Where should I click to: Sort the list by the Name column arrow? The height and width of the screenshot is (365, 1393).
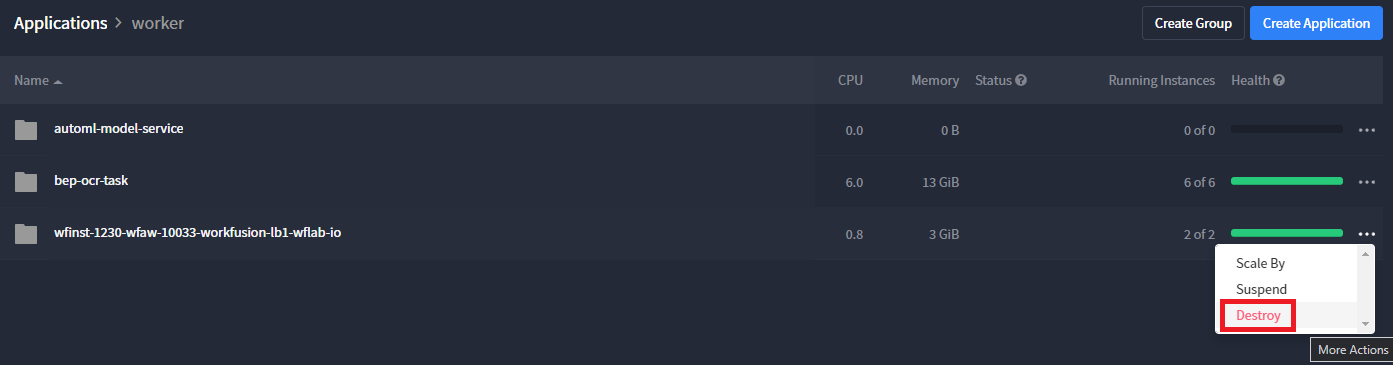tap(58, 81)
